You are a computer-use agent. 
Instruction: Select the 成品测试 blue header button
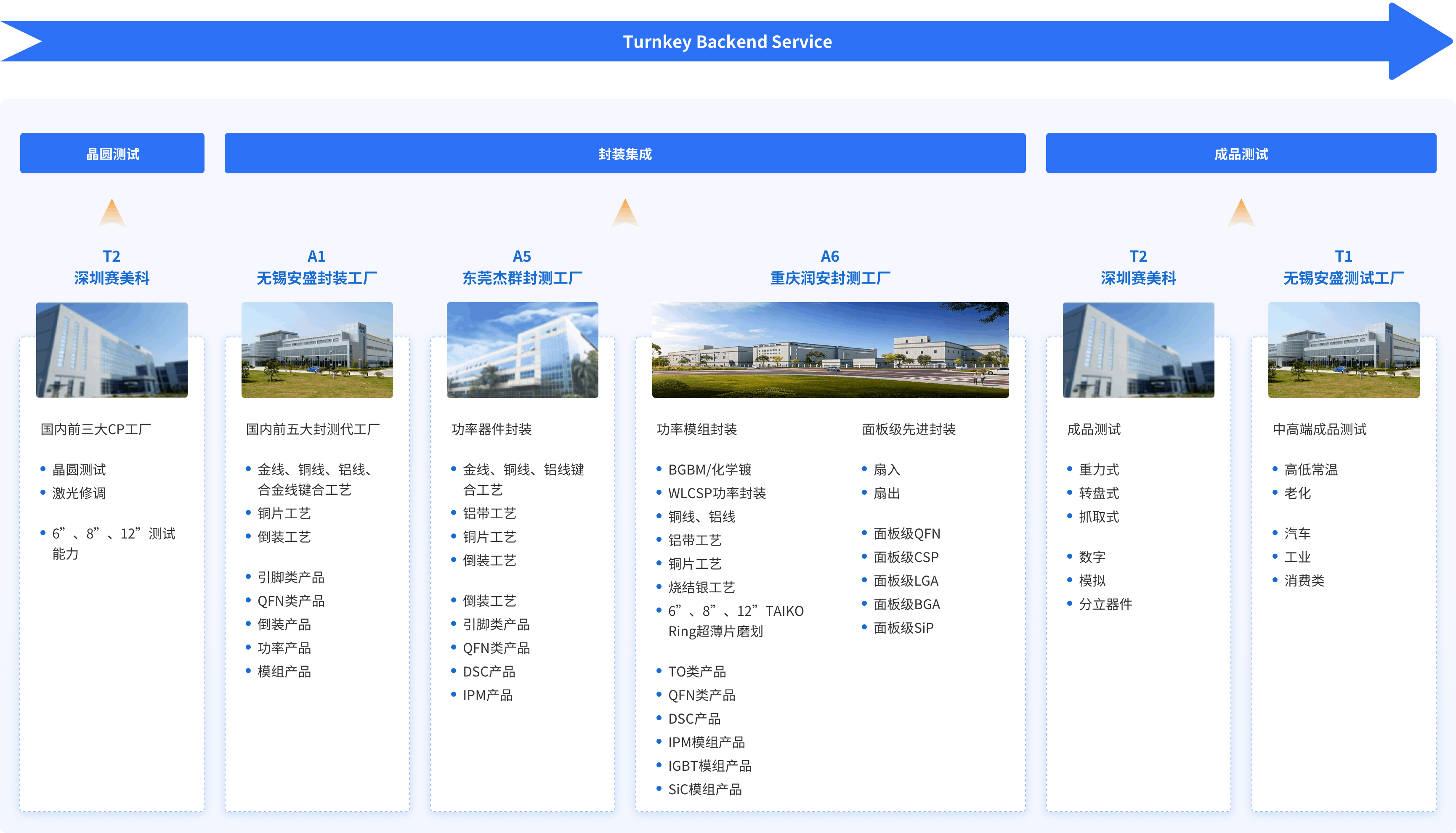pyautogui.click(x=1241, y=153)
